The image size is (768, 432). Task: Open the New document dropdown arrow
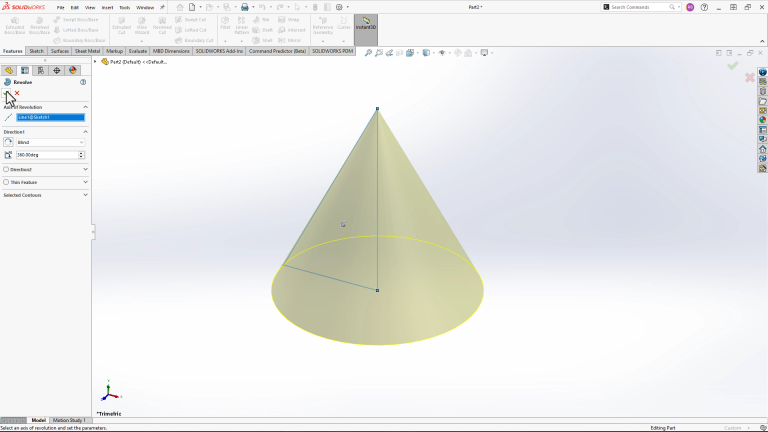[x=200, y=7]
